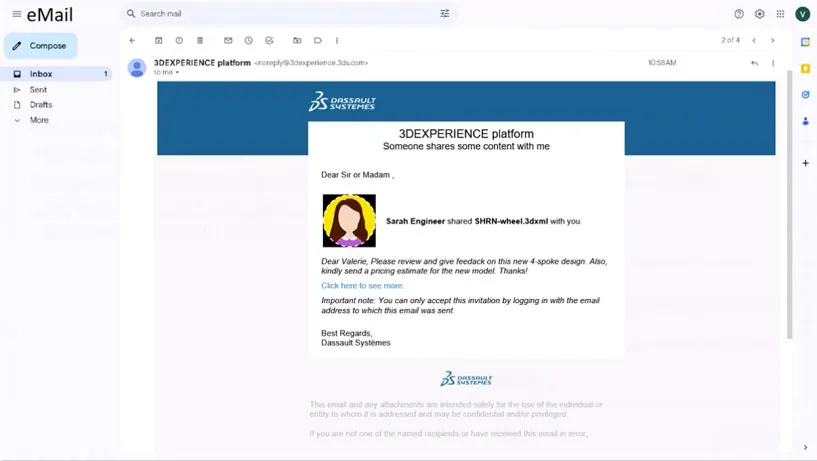This screenshot has width=817, height=461.
Task: Click the email body vertical scrollbar
Action: click(789, 205)
